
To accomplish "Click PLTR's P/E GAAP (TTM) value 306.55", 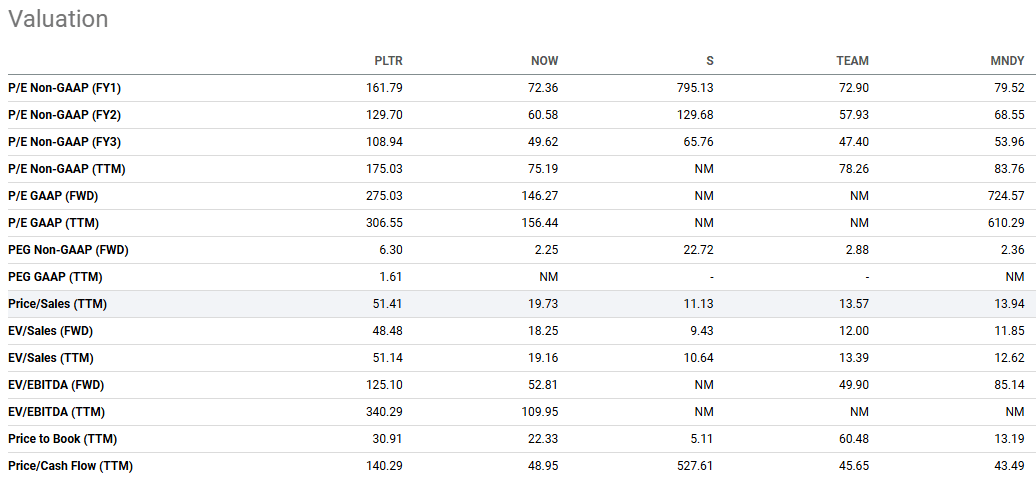I will [384, 223].
